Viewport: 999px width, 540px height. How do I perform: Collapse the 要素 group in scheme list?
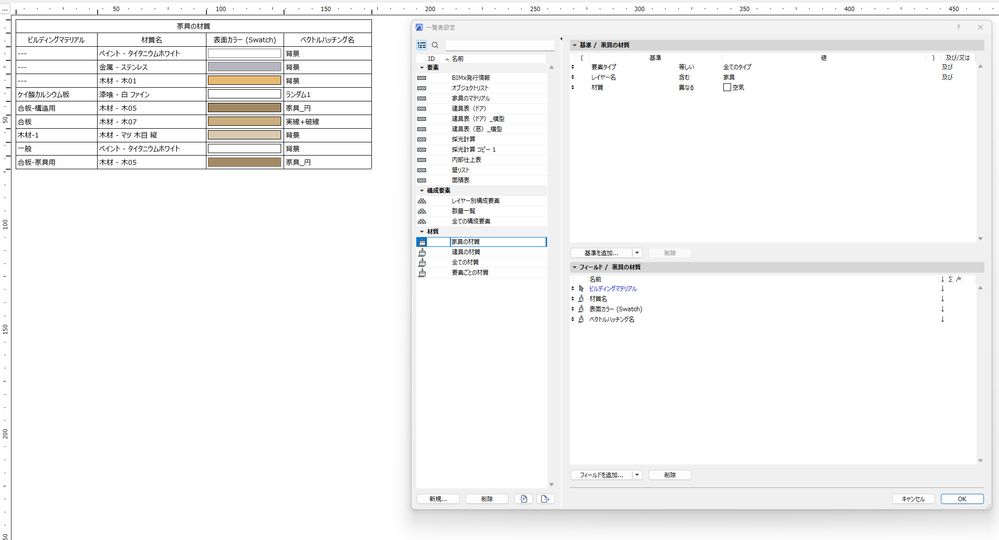click(x=422, y=68)
